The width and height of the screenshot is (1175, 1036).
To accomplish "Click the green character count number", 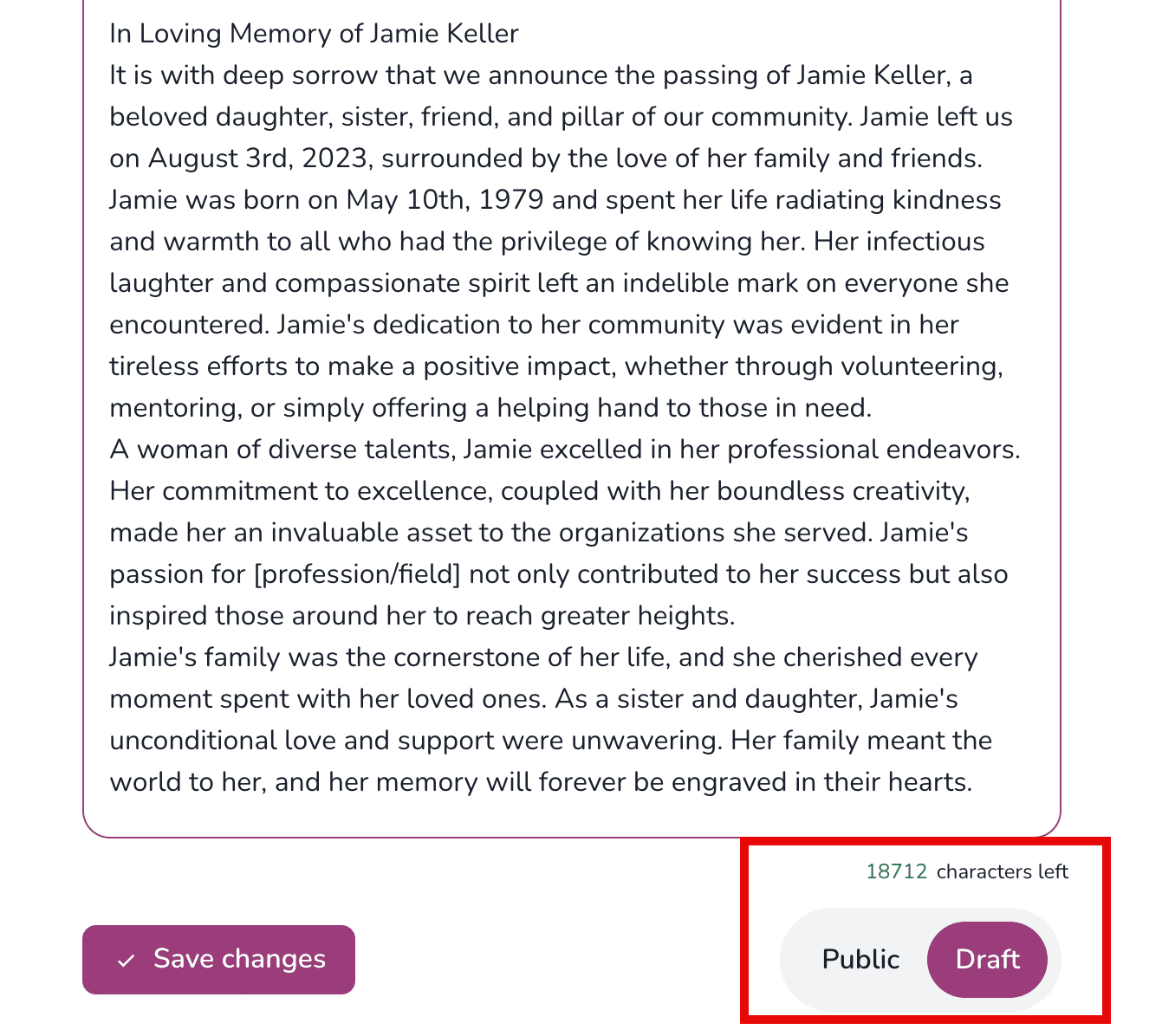I will pos(898,871).
